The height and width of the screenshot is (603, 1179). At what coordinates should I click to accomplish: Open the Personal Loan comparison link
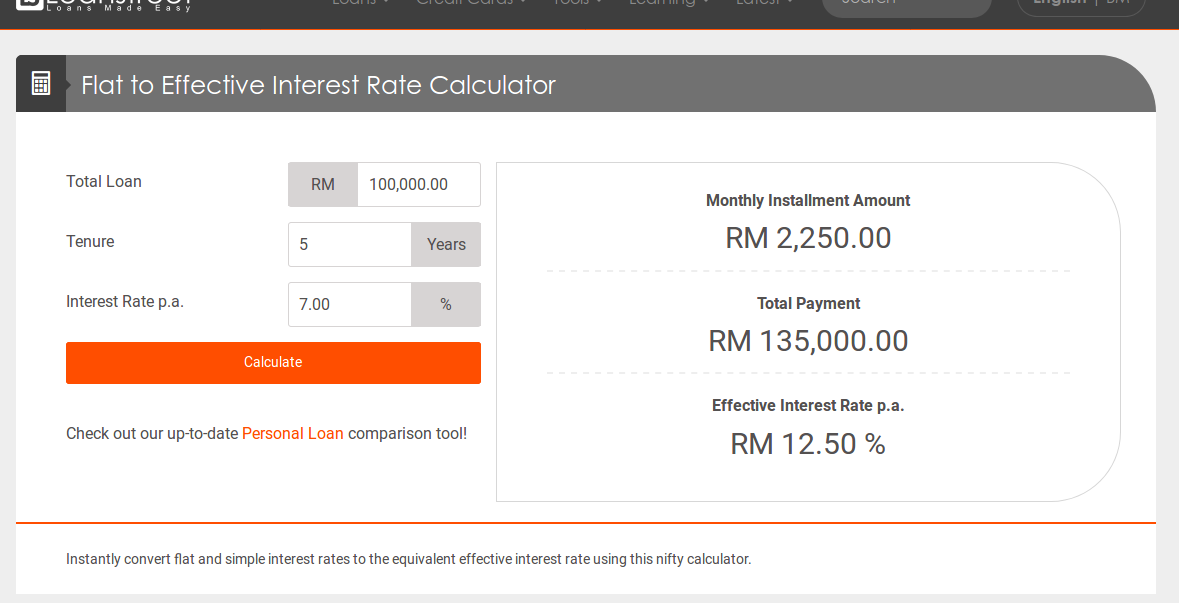click(x=292, y=434)
